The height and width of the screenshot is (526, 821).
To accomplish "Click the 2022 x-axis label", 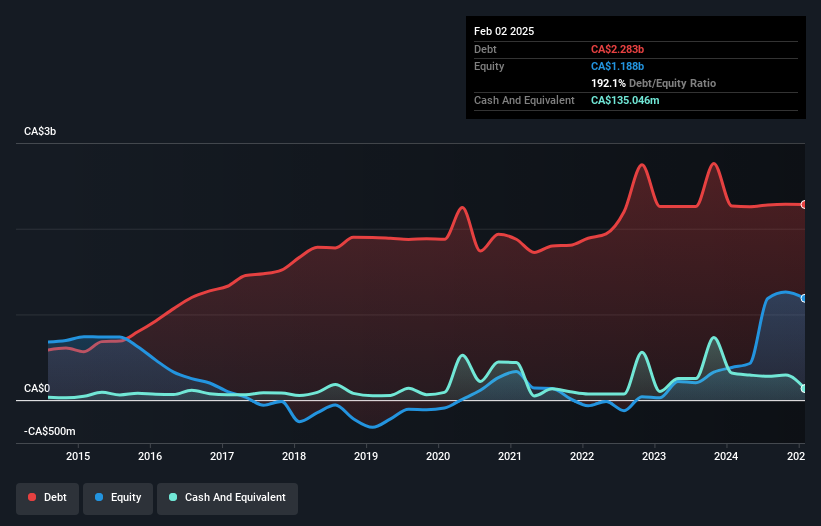I will [582, 456].
